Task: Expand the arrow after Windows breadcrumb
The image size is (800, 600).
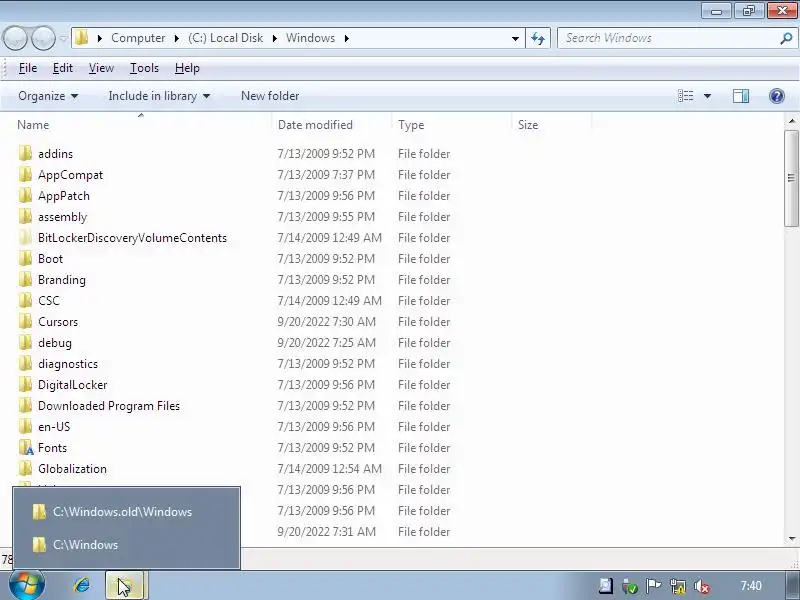Action: point(347,38)
